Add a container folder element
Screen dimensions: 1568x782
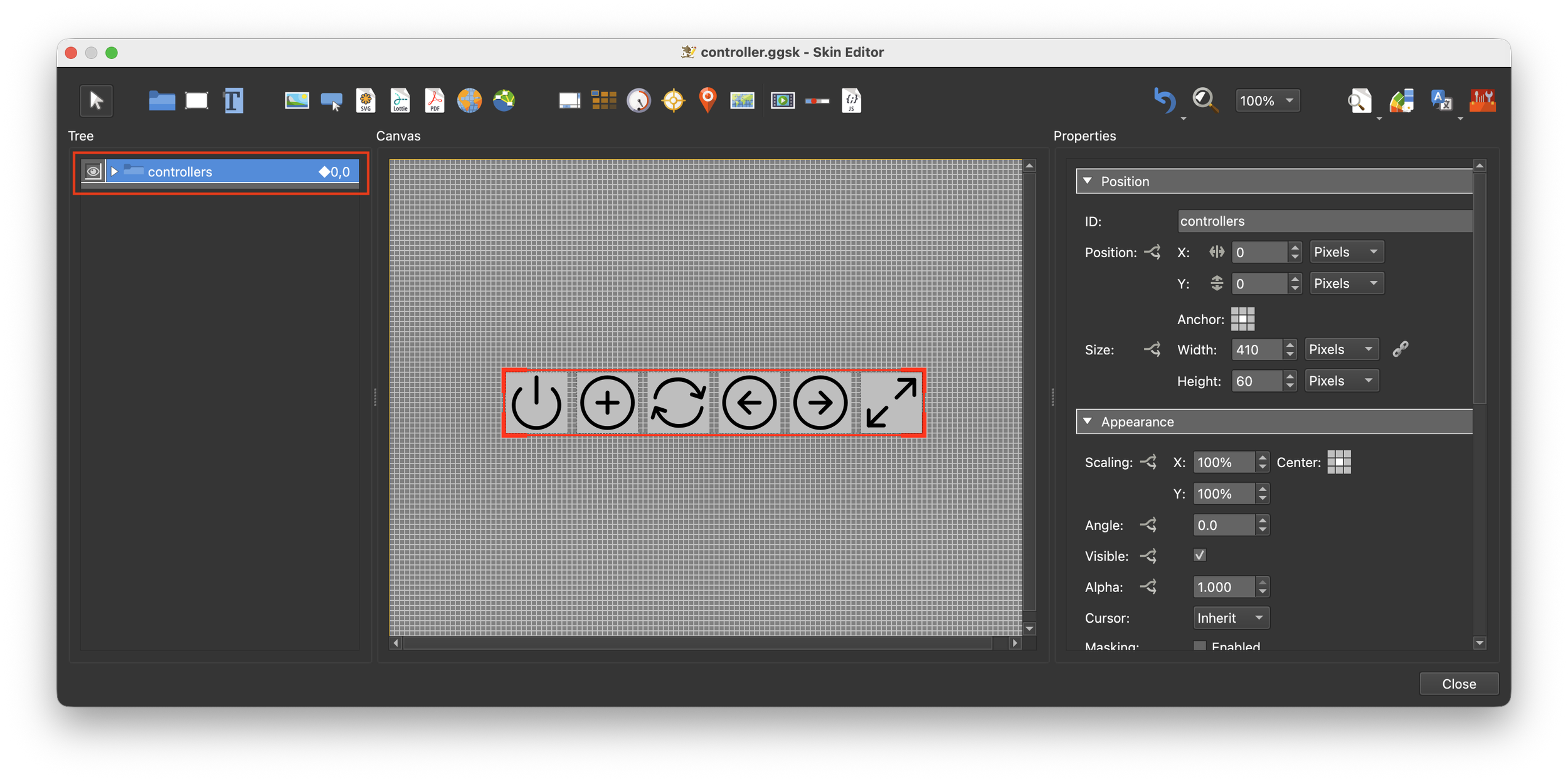(162, 100)
